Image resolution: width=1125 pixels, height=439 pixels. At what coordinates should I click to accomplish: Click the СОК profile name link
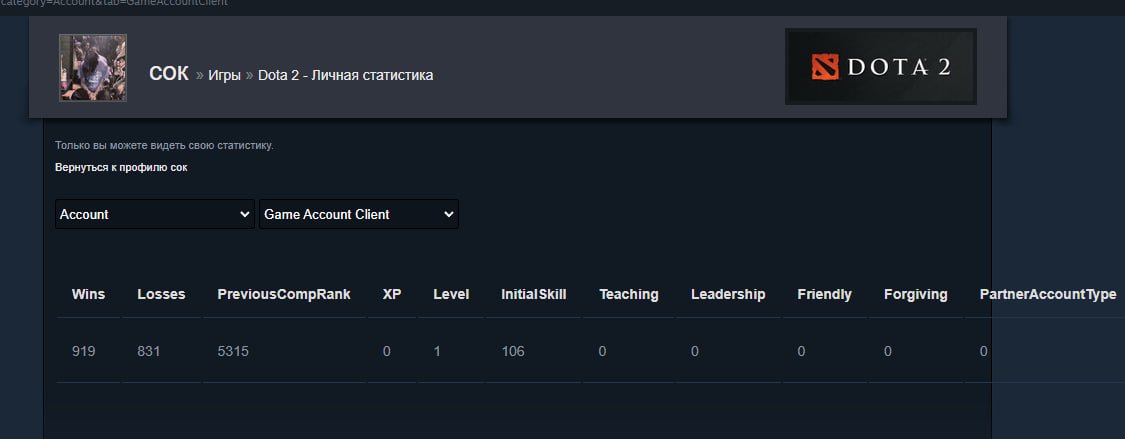pos(168,74)
